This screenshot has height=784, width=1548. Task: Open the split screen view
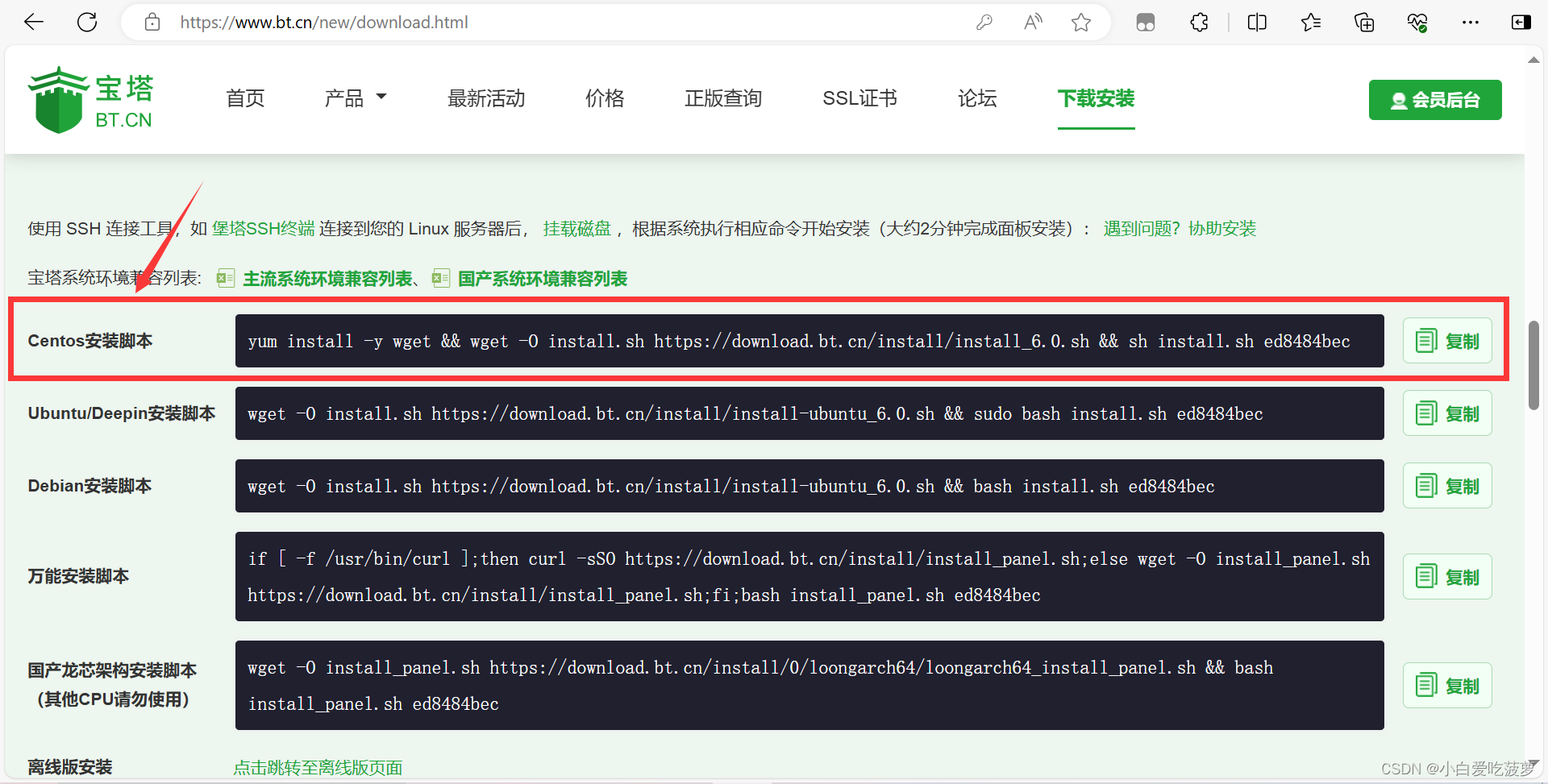[1256, 22]
